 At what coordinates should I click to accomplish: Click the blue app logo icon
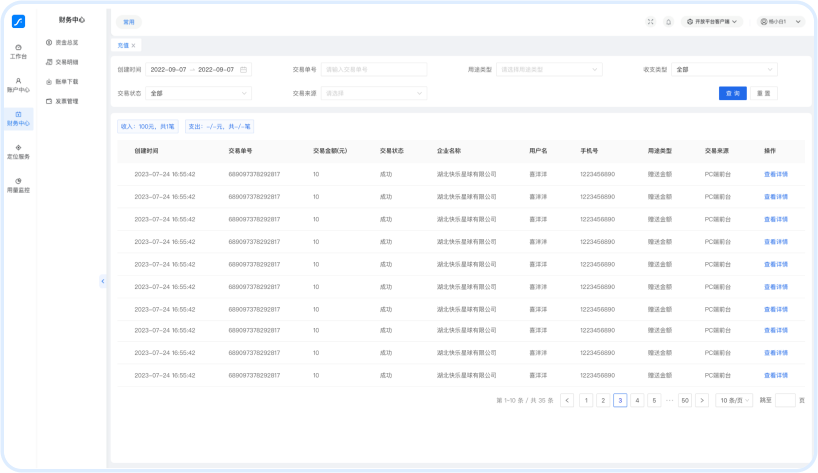(x=18, y=21)
